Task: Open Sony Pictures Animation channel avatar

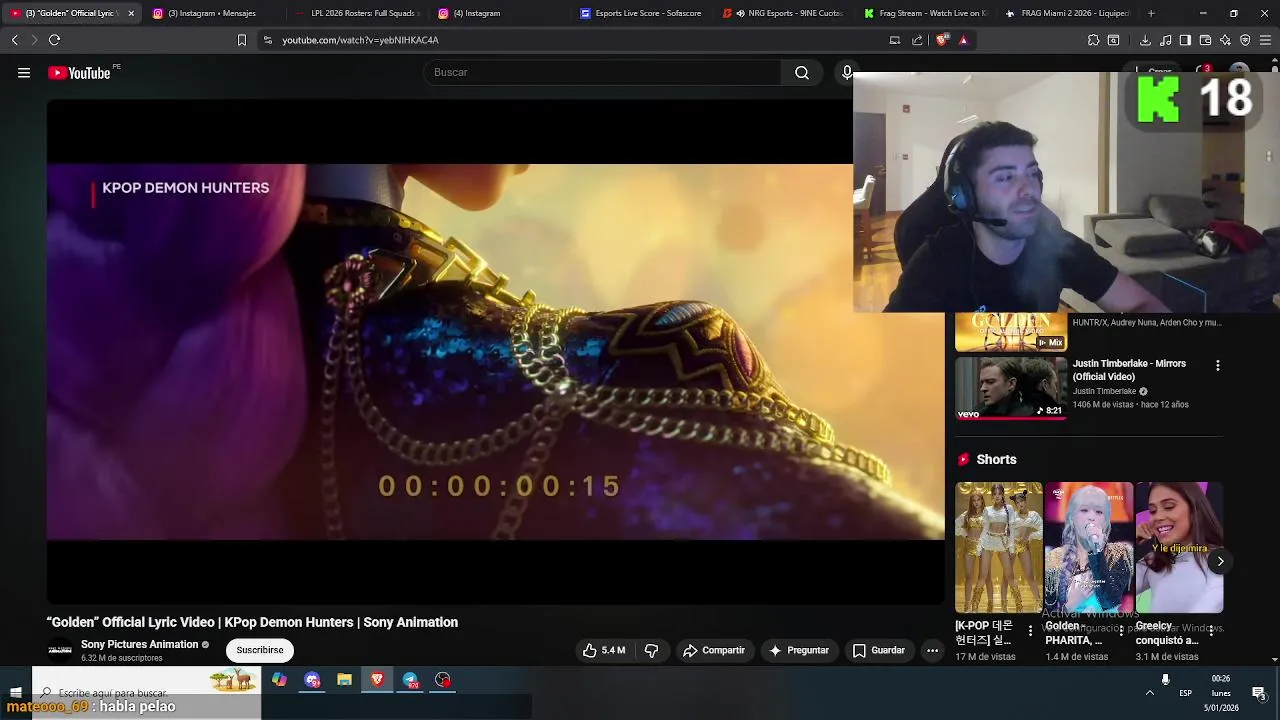Action: [60, 650]
